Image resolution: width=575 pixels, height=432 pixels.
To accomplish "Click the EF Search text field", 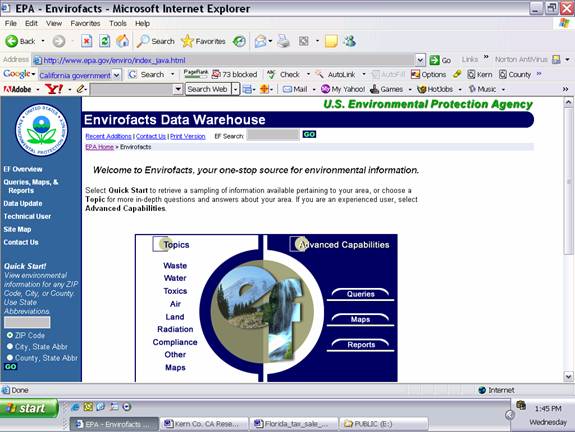I will click(x=273, y=135).
